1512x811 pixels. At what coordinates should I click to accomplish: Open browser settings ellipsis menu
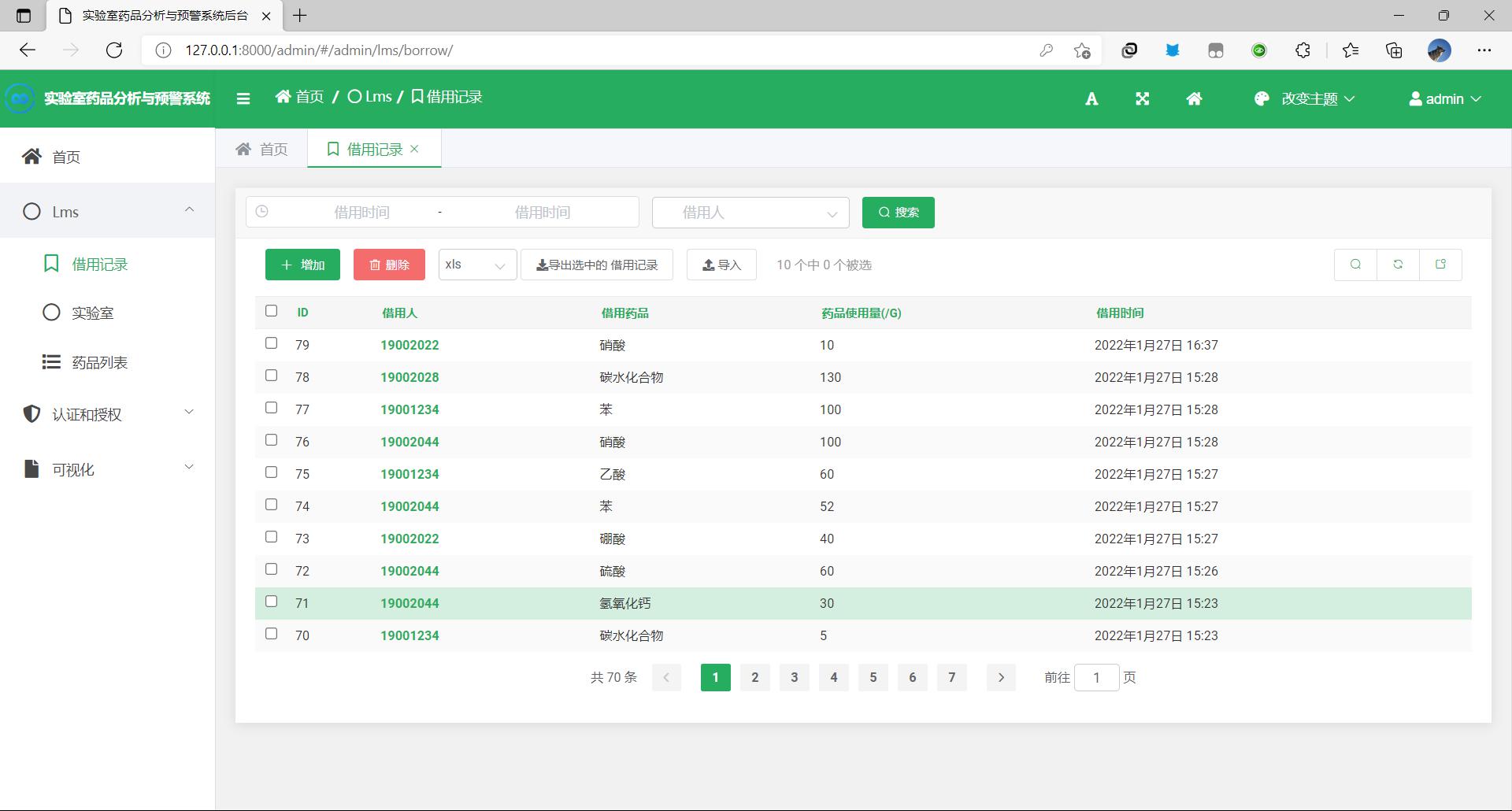pyautogui.click(x=1484, y=50)
